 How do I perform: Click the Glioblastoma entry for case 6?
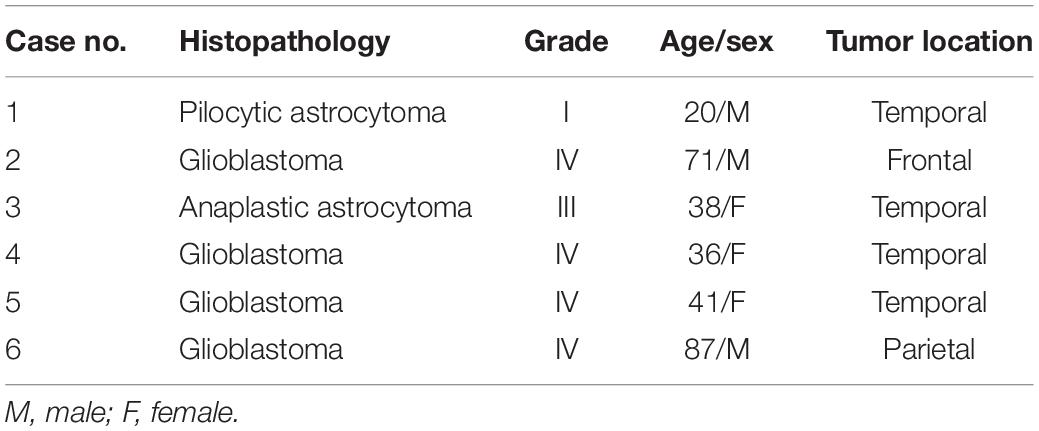pyautogui.click(x=260, y=349)
